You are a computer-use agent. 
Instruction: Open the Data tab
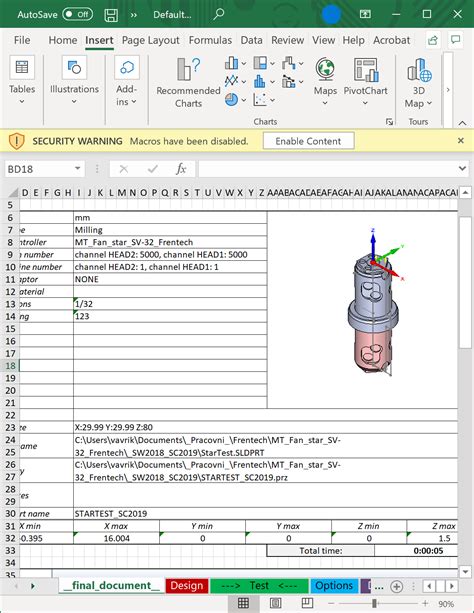tap(251, 40)
